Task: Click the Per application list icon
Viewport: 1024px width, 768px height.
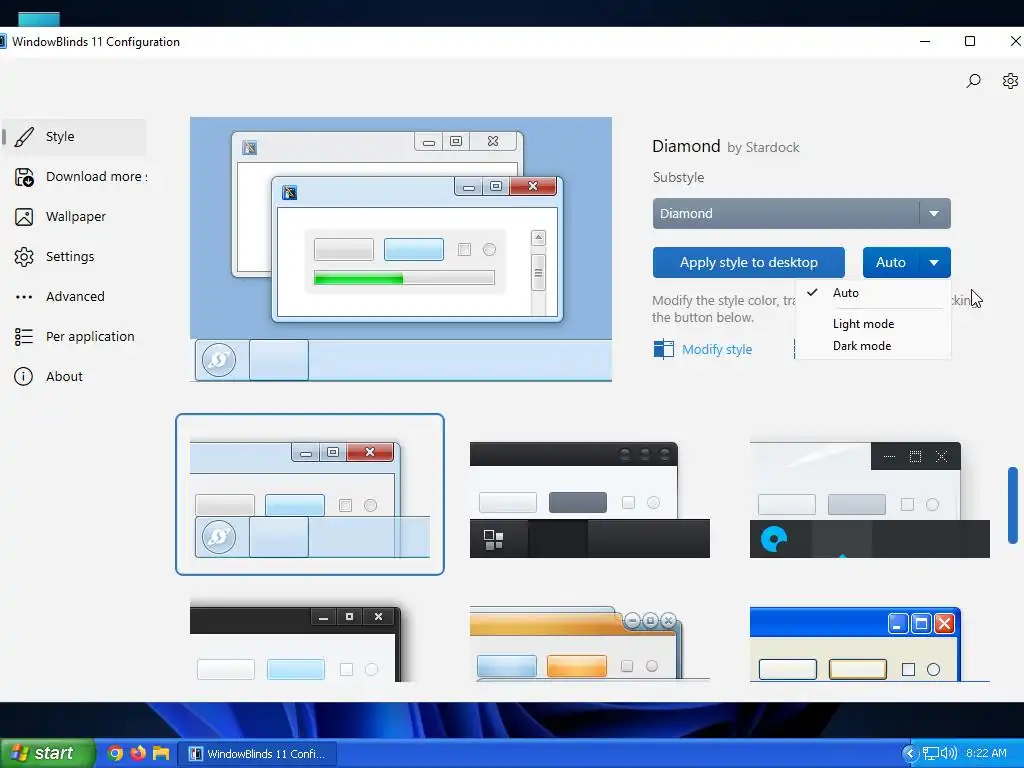Action: (24, 336)
